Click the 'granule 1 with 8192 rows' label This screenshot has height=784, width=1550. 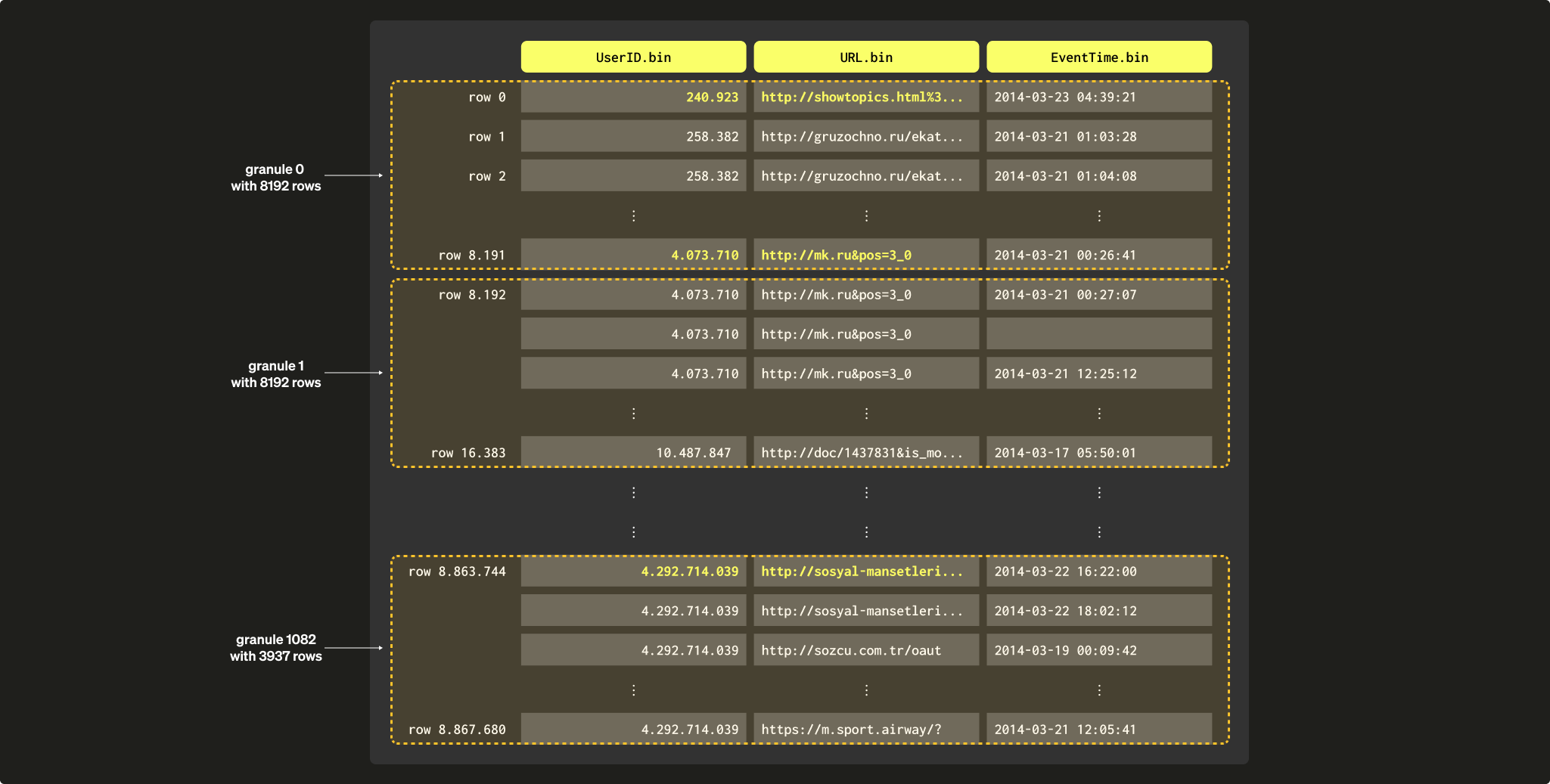pyautogui.click(x=275, y=374)
